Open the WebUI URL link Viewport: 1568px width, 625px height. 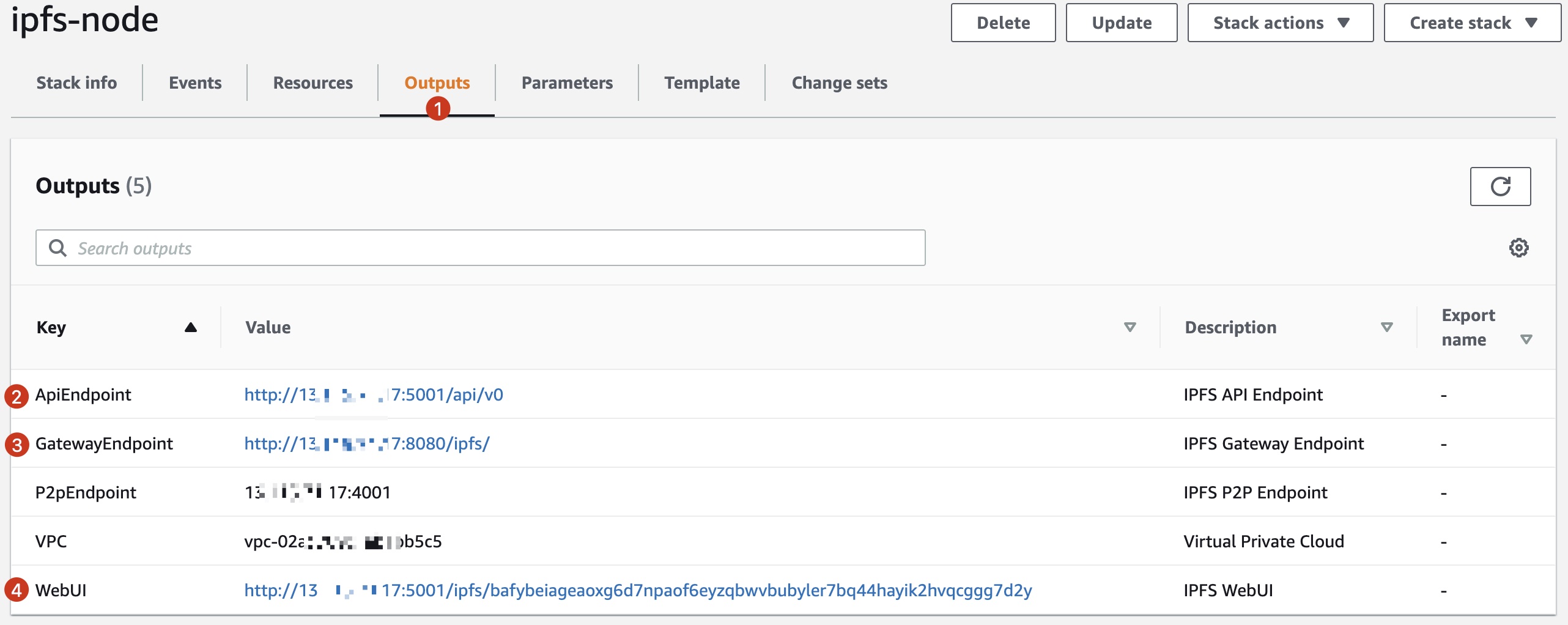coord(638,590)
